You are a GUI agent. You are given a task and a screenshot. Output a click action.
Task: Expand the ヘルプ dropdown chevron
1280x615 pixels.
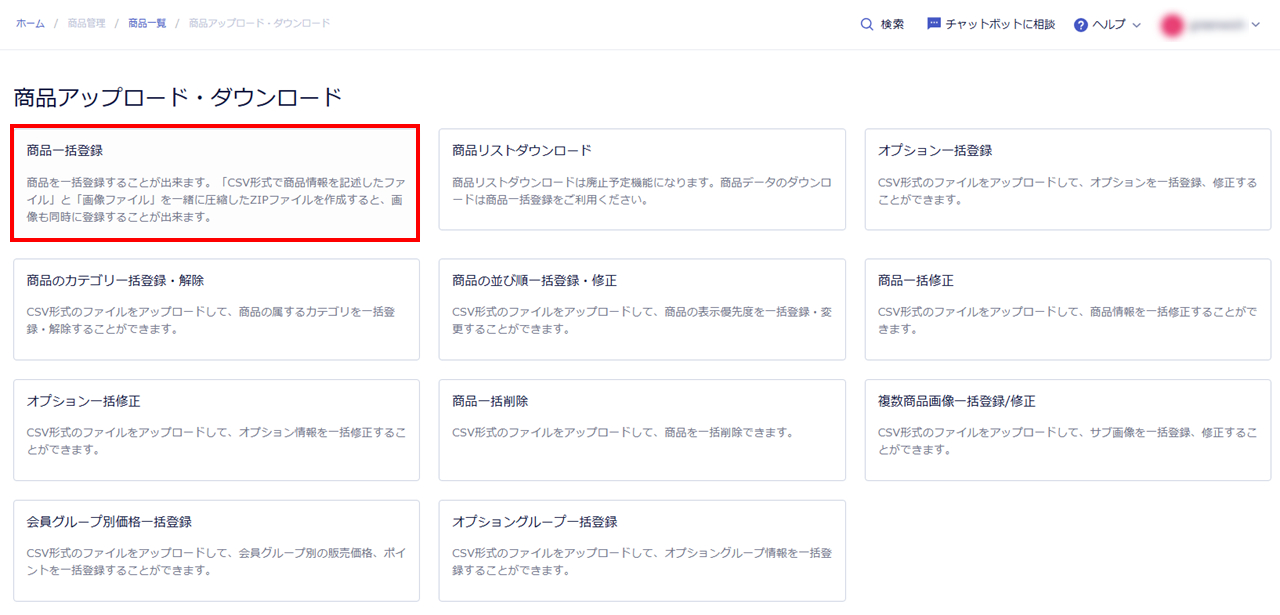(1136, 25)
